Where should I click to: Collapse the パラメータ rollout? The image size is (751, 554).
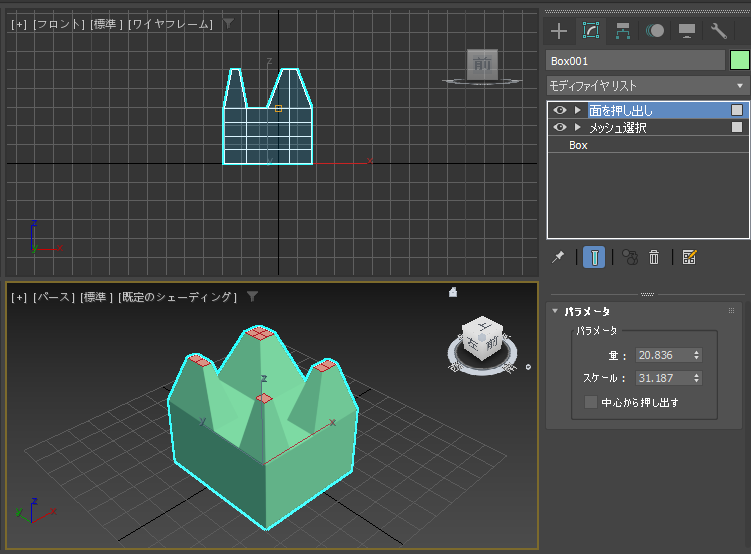click(x=556, y=311)
